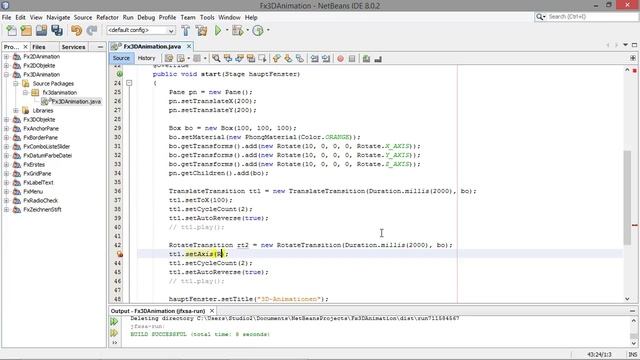Open the Tools menu
This screenshot has height=360, width=640.
[207, 18]
